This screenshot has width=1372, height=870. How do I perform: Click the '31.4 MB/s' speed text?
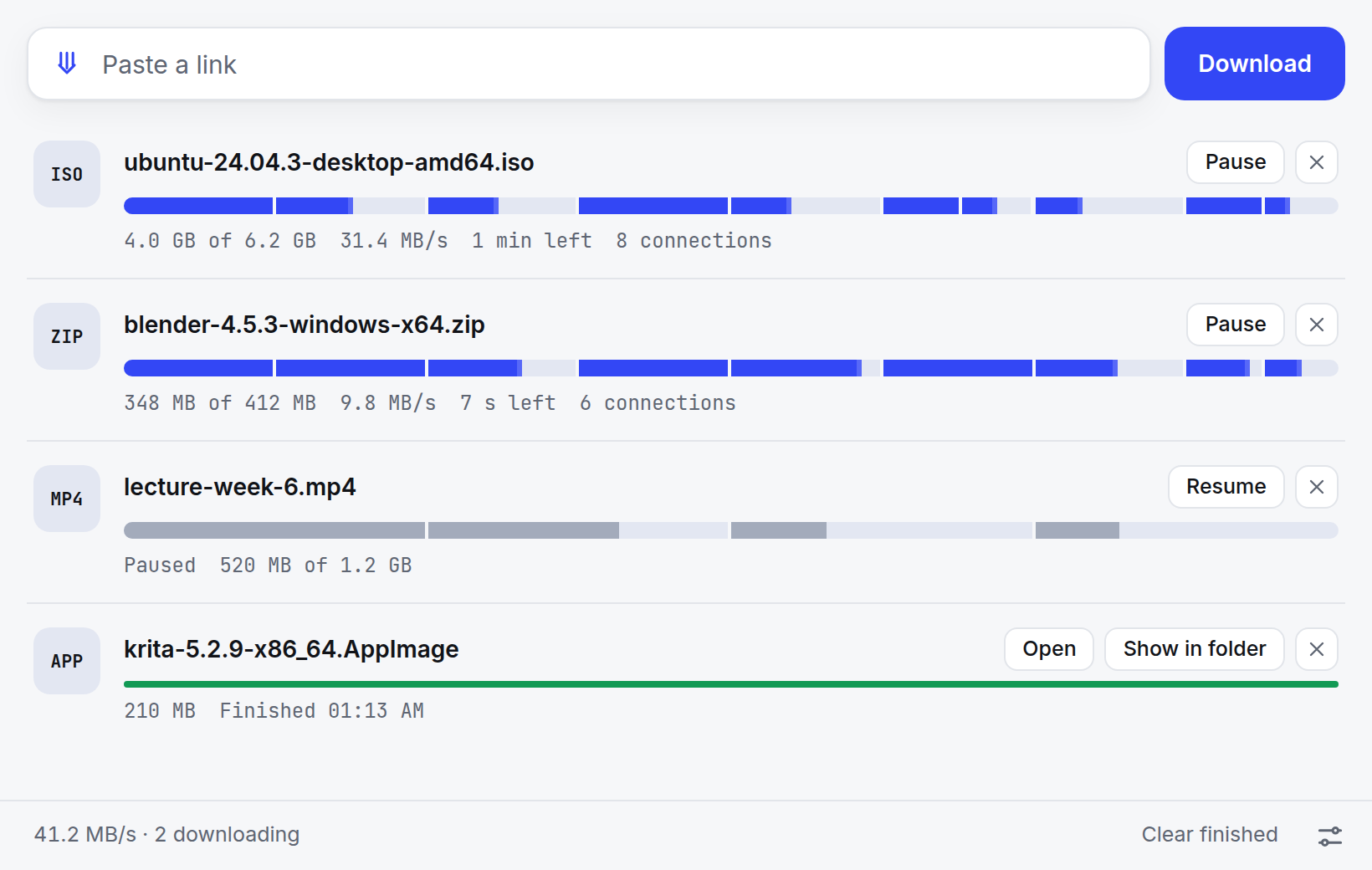pyautogui.click(x=394, y=241)
